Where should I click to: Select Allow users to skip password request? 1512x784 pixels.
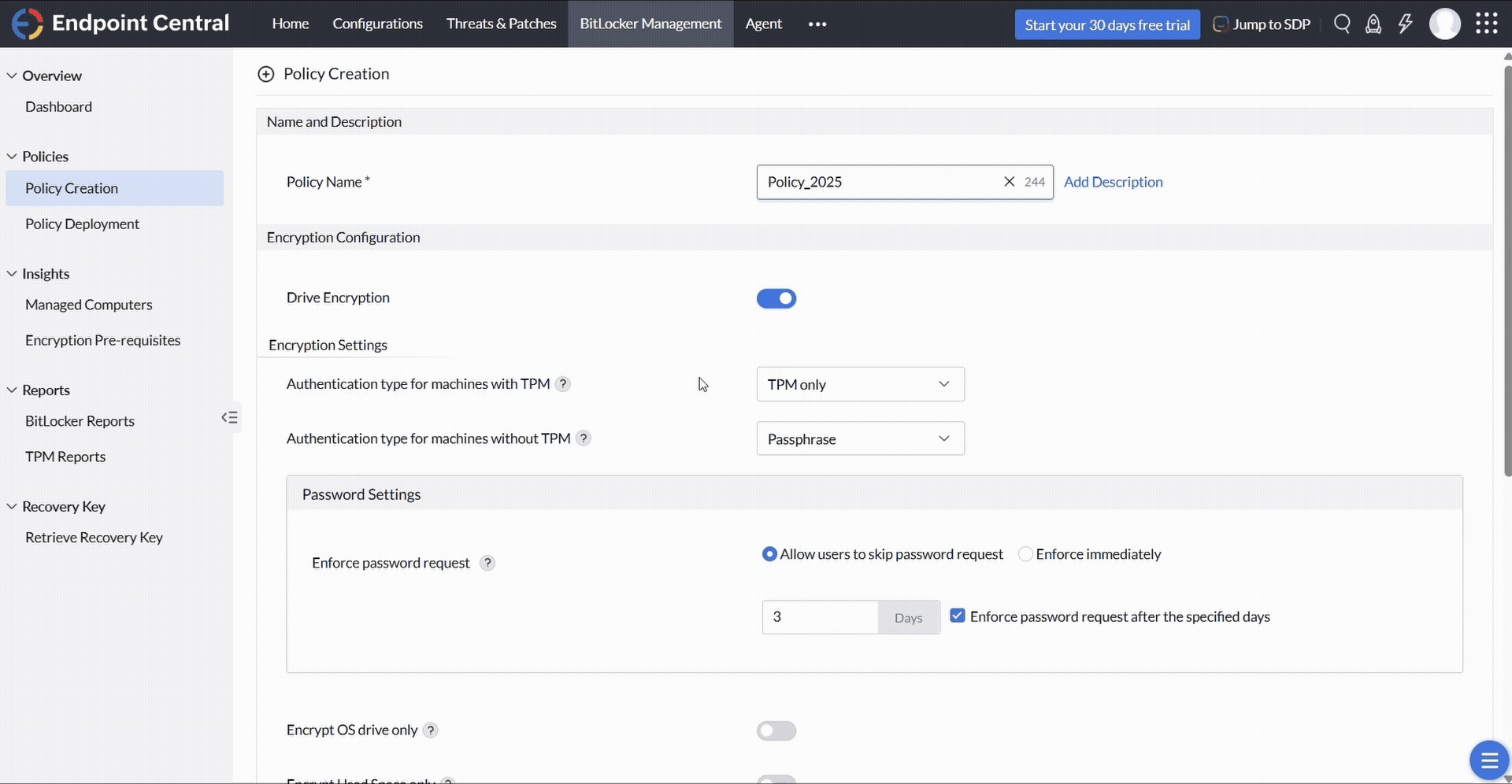tap(769, 554)
